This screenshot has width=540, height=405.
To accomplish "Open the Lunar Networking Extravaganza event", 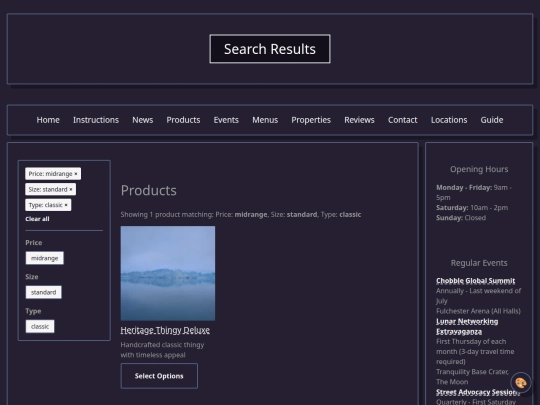I will pos(467,326).
